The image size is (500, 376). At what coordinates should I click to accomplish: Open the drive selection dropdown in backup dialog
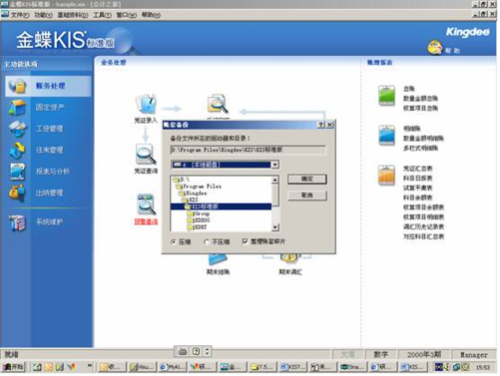coord(275,165)
